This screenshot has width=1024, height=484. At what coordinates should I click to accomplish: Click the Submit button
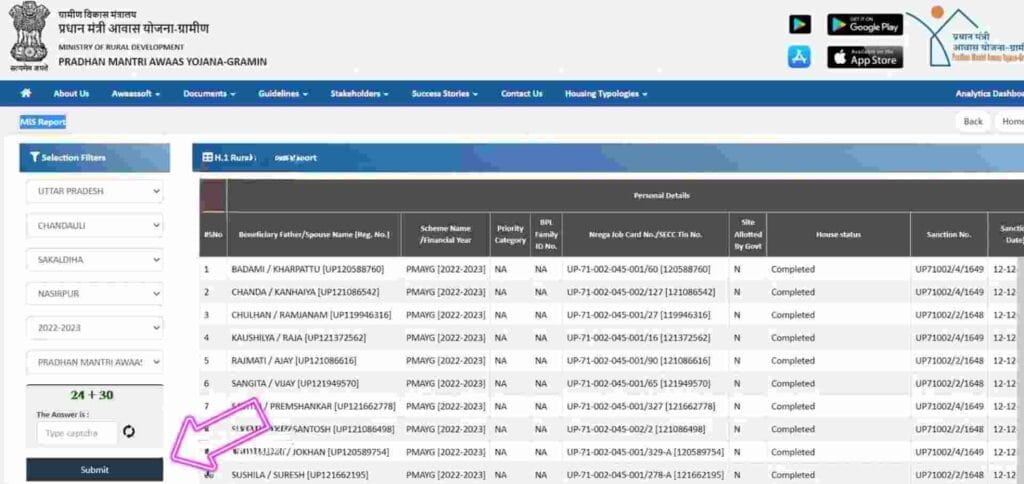pyautogui.click(x=95, y=470)
